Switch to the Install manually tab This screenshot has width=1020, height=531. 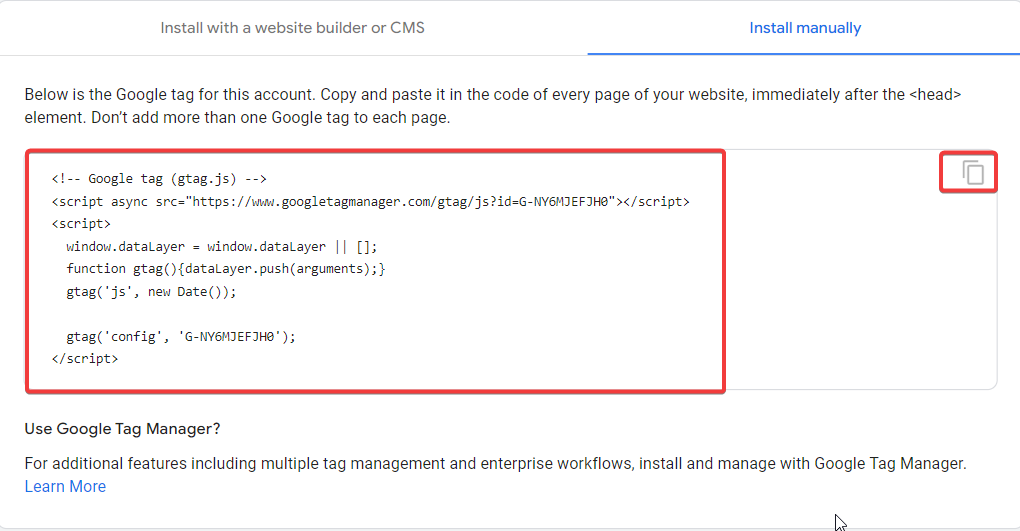point(804,28)
